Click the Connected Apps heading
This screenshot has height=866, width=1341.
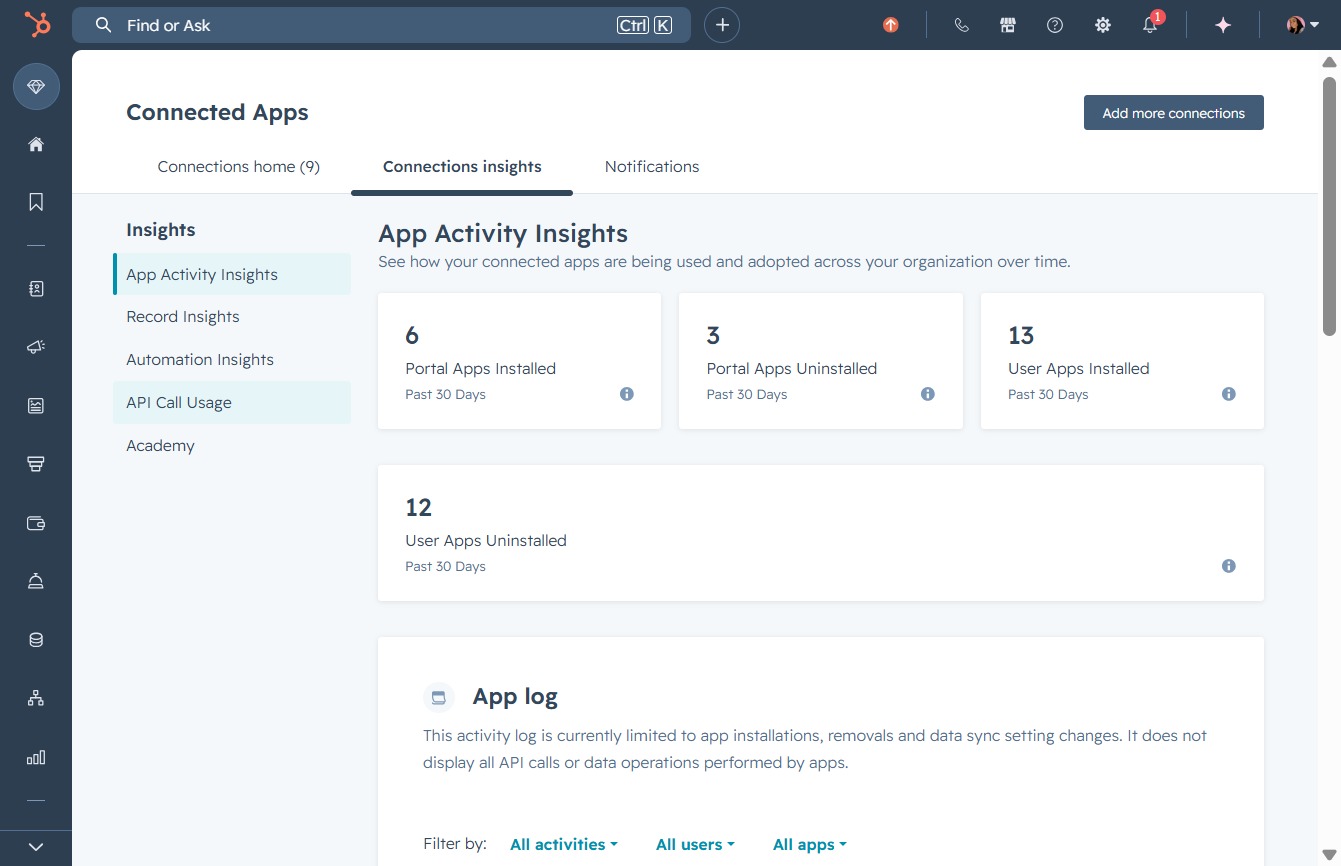(x=217, y=113)
